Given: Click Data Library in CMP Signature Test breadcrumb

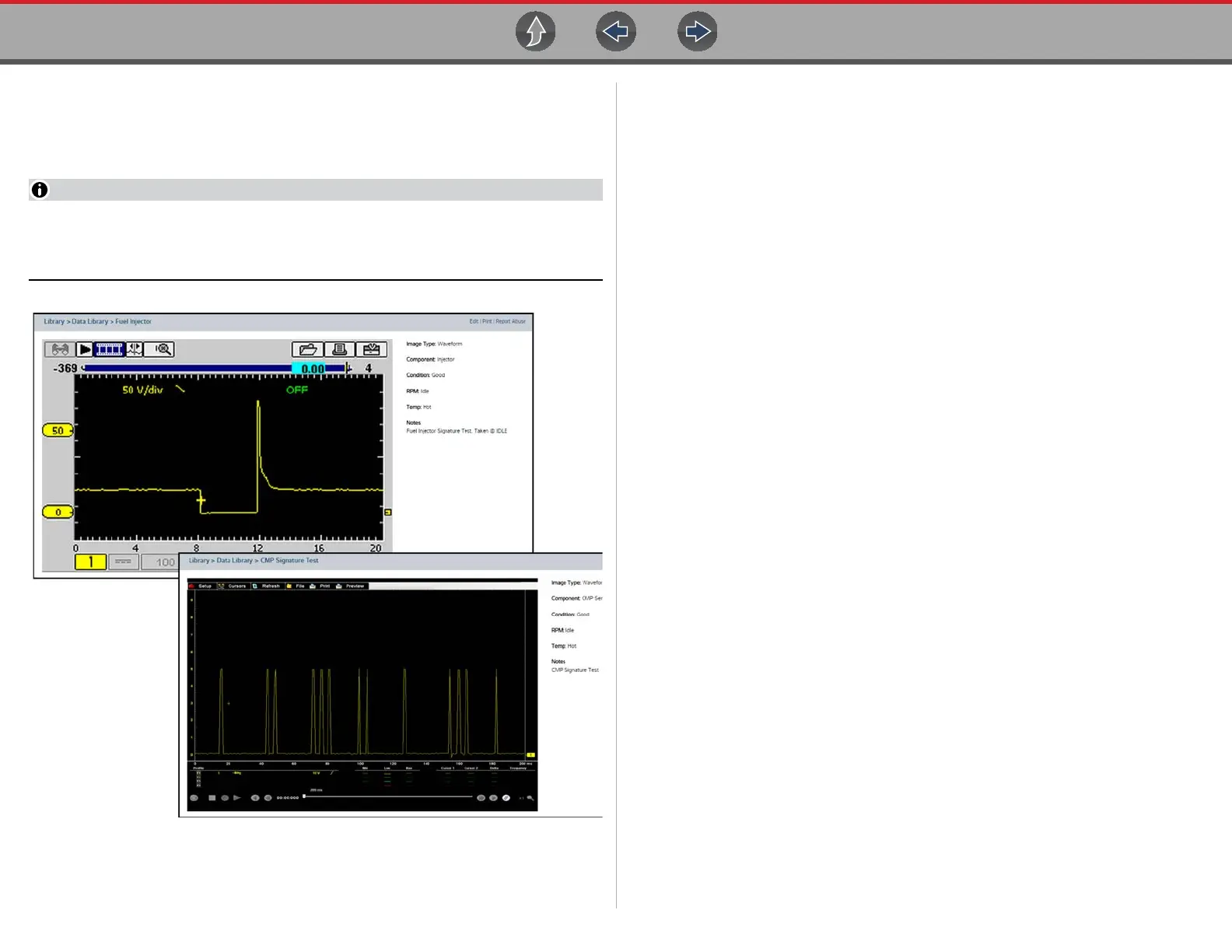Looking at the screenshot, I should point(235,560).
